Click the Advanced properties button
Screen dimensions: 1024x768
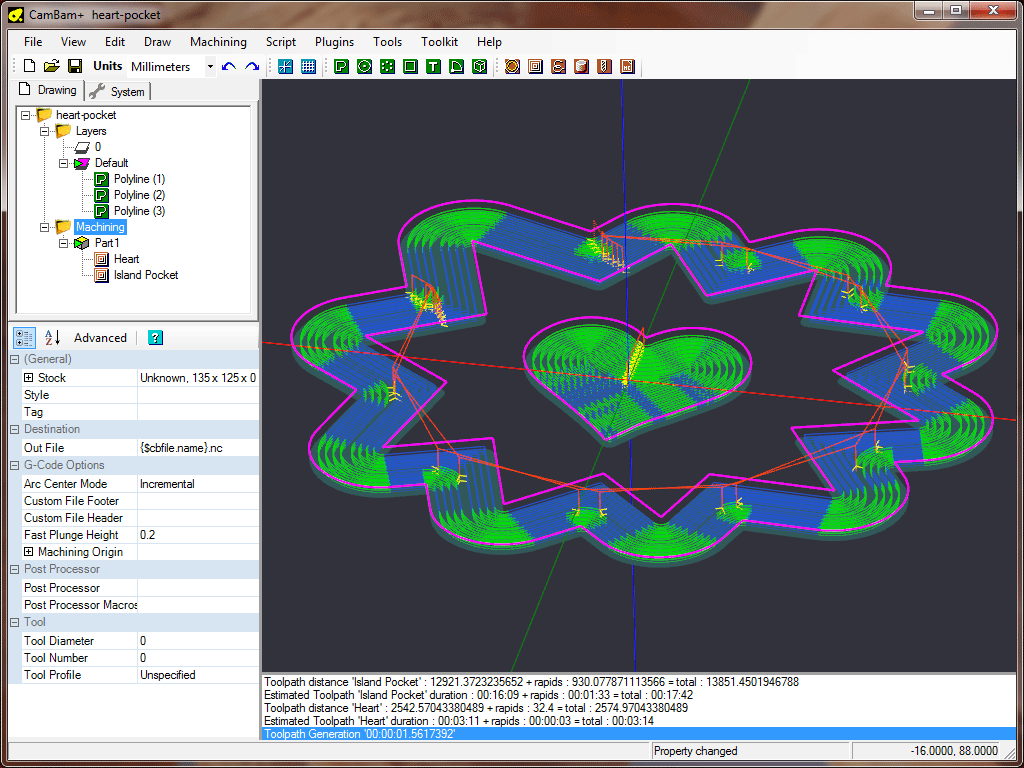100,338
